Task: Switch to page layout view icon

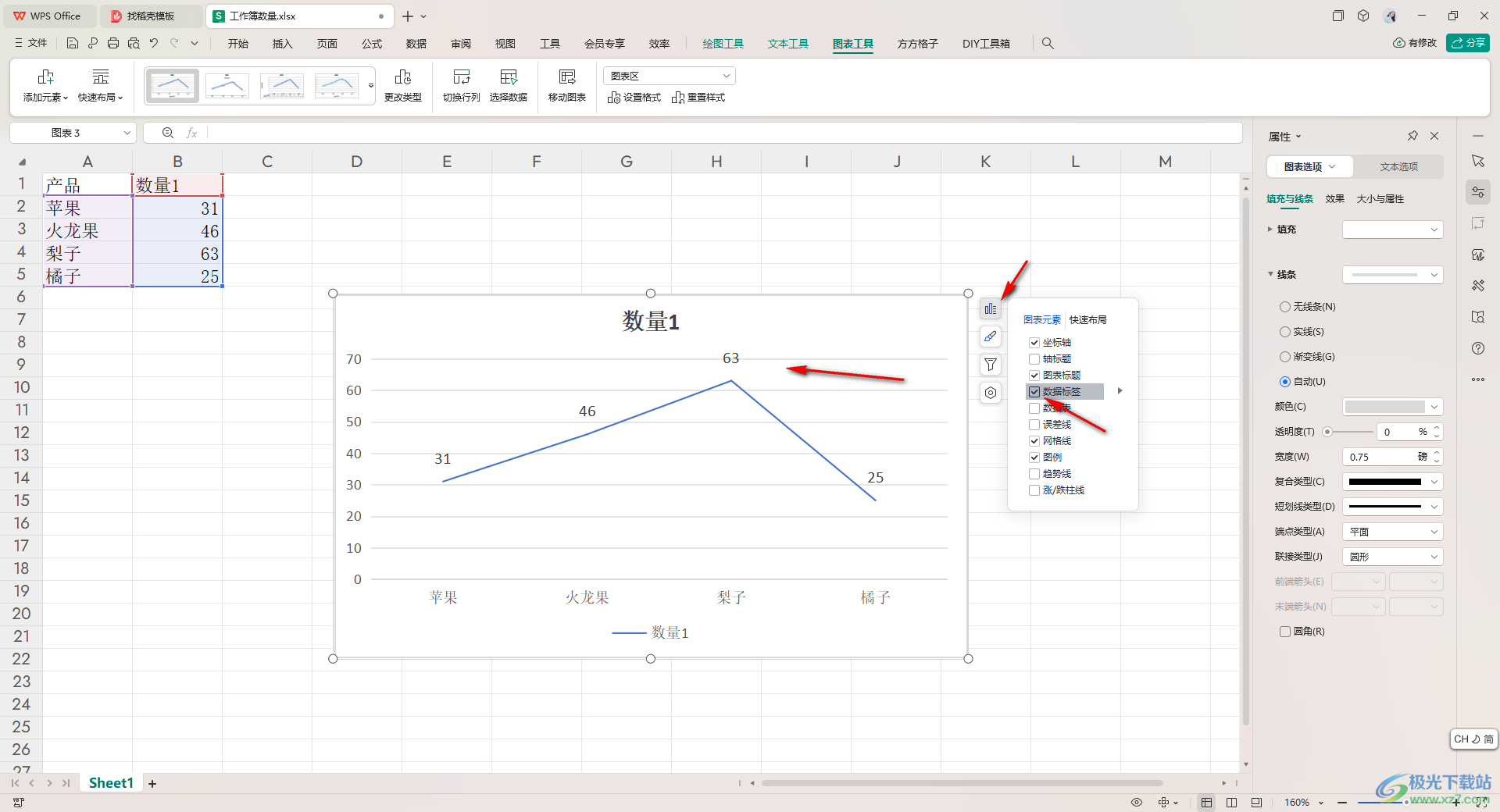Action: [x=1231, y=803]
